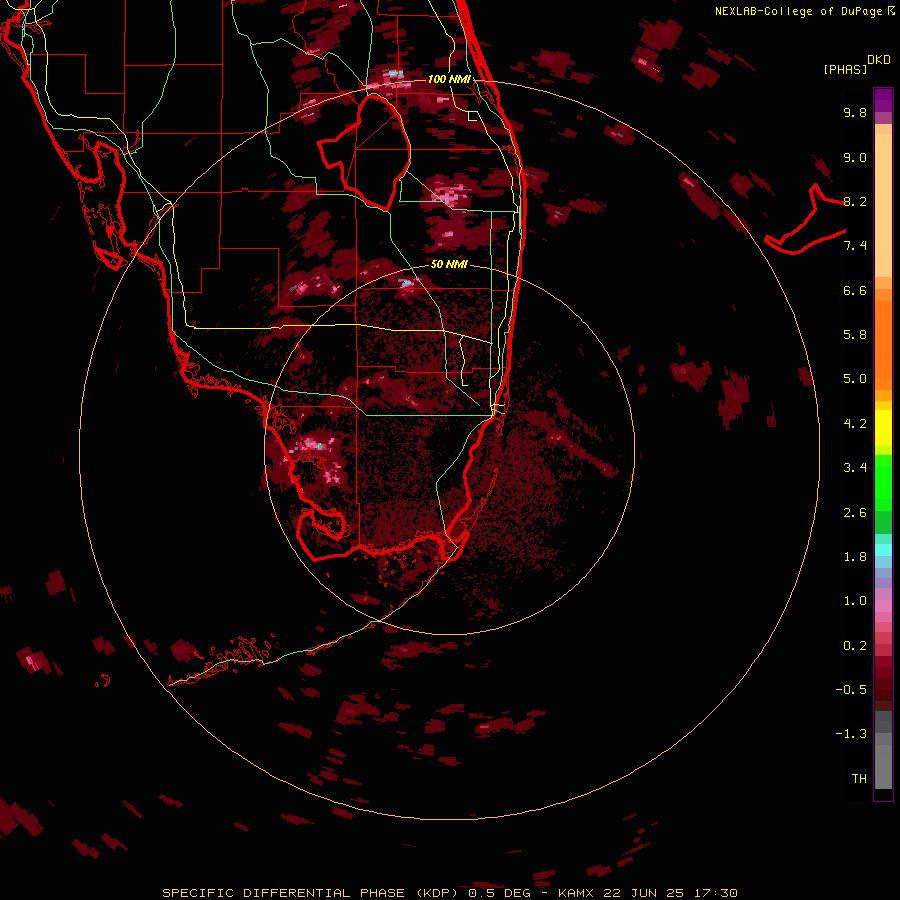The image size is (900, 900).
Task: Click the 3.4 value on the scale
Action: coord(855,468)
